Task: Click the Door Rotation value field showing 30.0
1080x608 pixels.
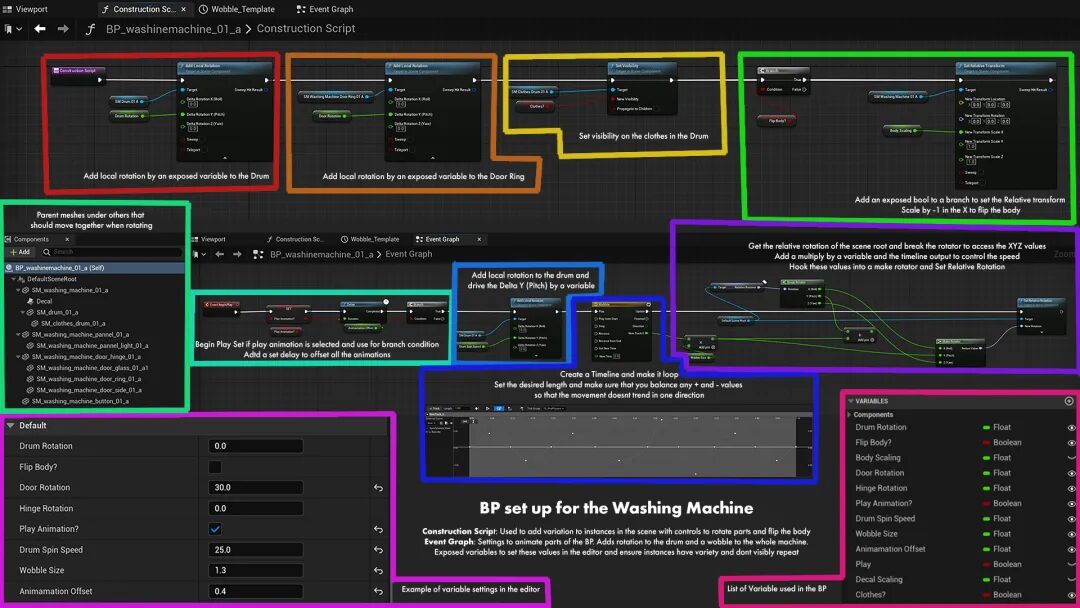Action: click(x=256, y=488)
